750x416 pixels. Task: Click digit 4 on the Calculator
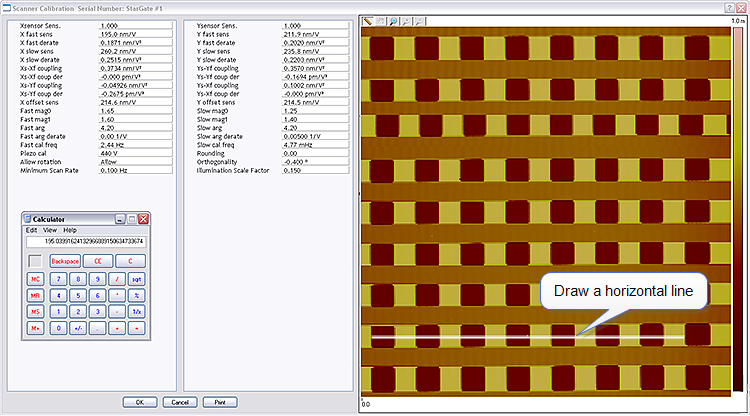pyautogui.click(x=59, y=296)
